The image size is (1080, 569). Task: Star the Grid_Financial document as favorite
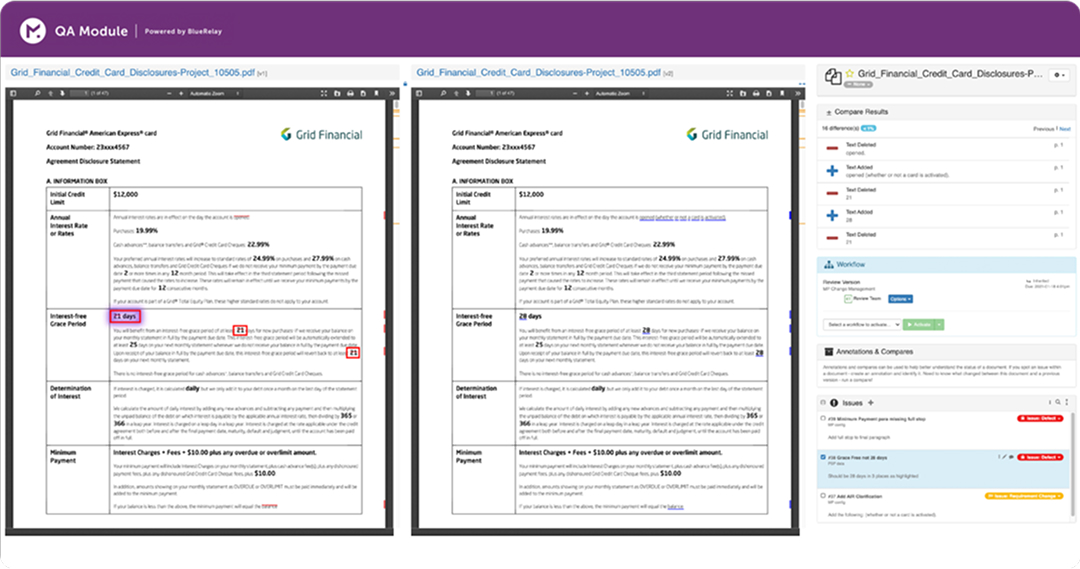coord(850,73)
